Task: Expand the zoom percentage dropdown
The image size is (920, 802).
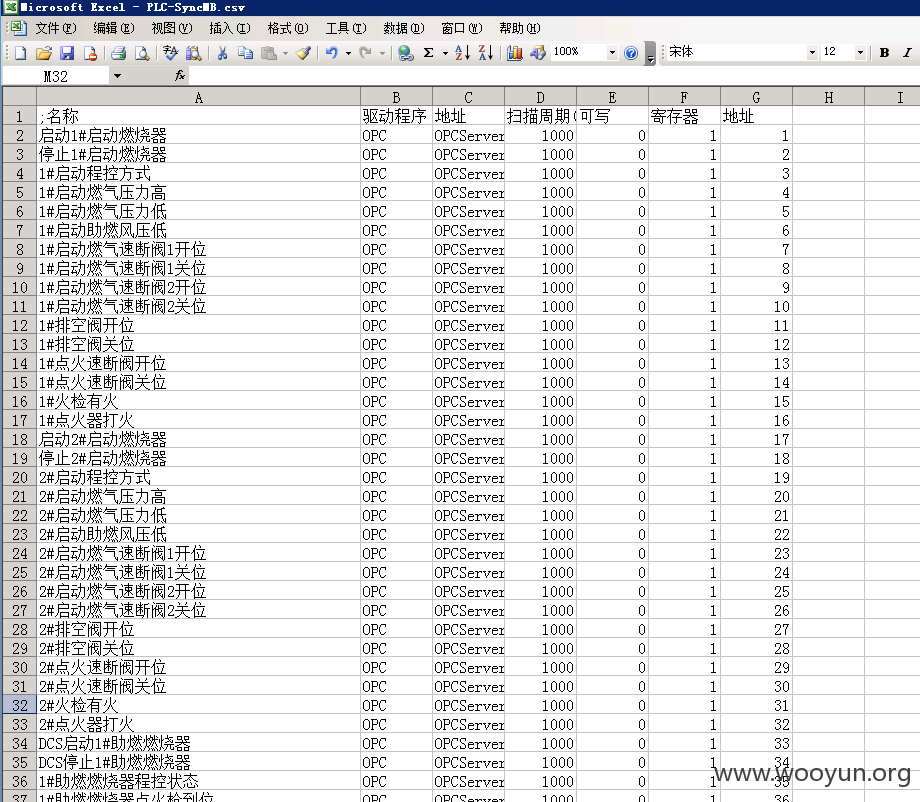Action: tap(612, 53)
